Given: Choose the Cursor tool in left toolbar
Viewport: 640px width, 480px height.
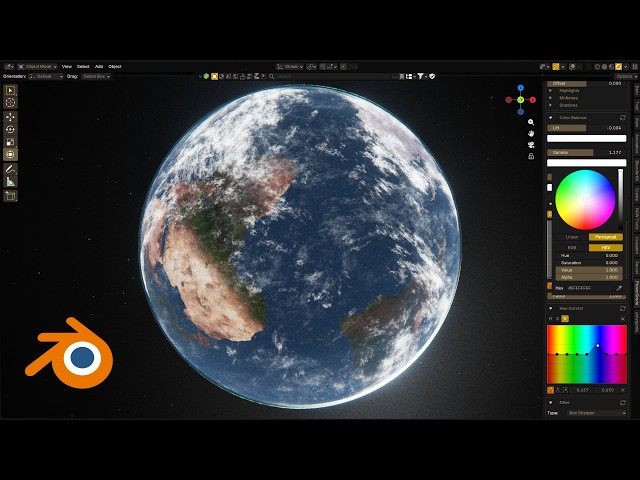Looking at the screenshot, I should coord(10,103).
